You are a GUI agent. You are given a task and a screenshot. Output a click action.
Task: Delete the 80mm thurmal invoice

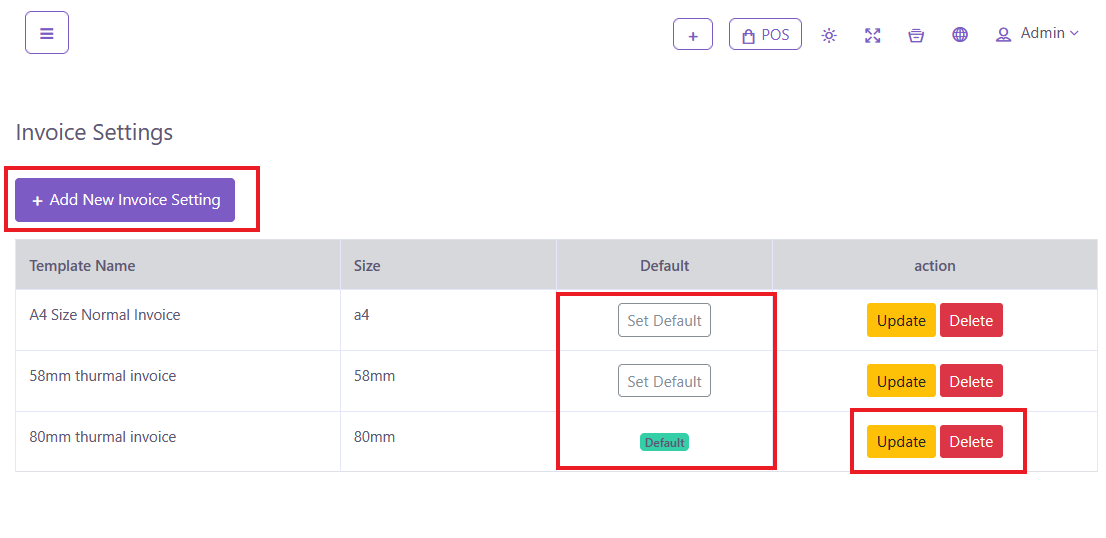click(x=970, y=441)
